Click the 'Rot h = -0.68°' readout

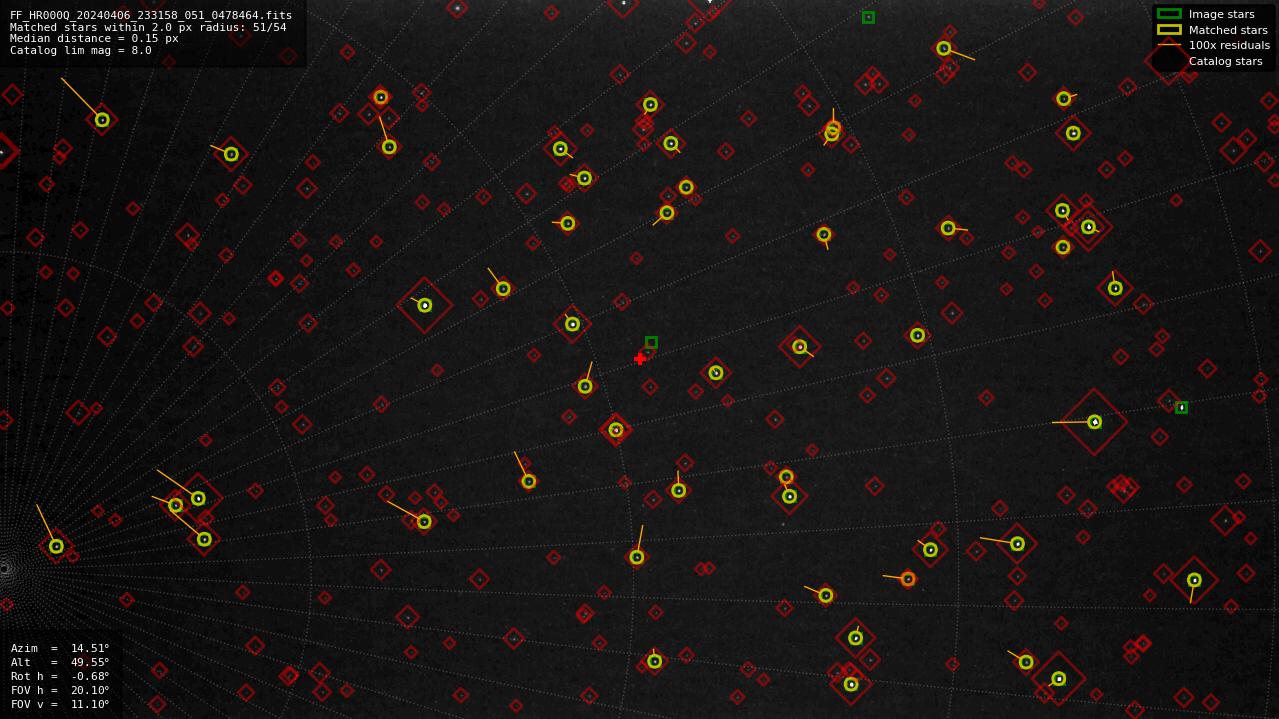point(60,676)
